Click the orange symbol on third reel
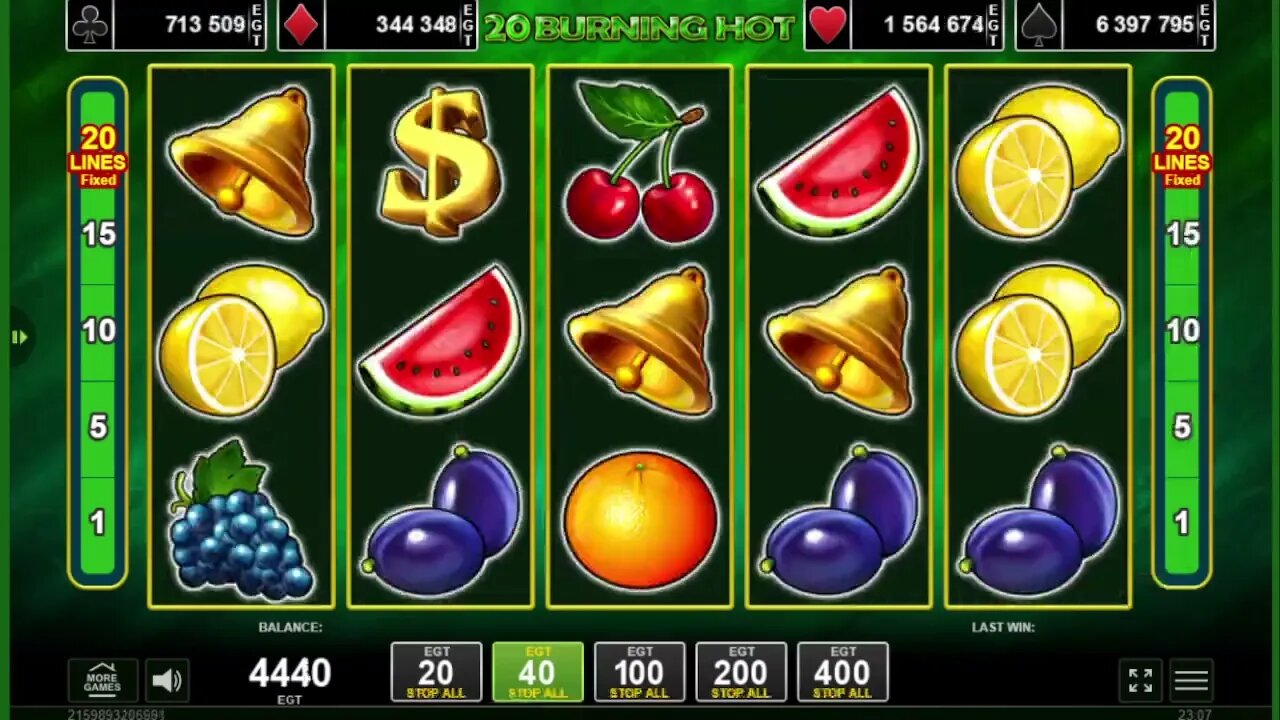Image resolution: width=1280 pixels, height=720 pixels. 640,519
